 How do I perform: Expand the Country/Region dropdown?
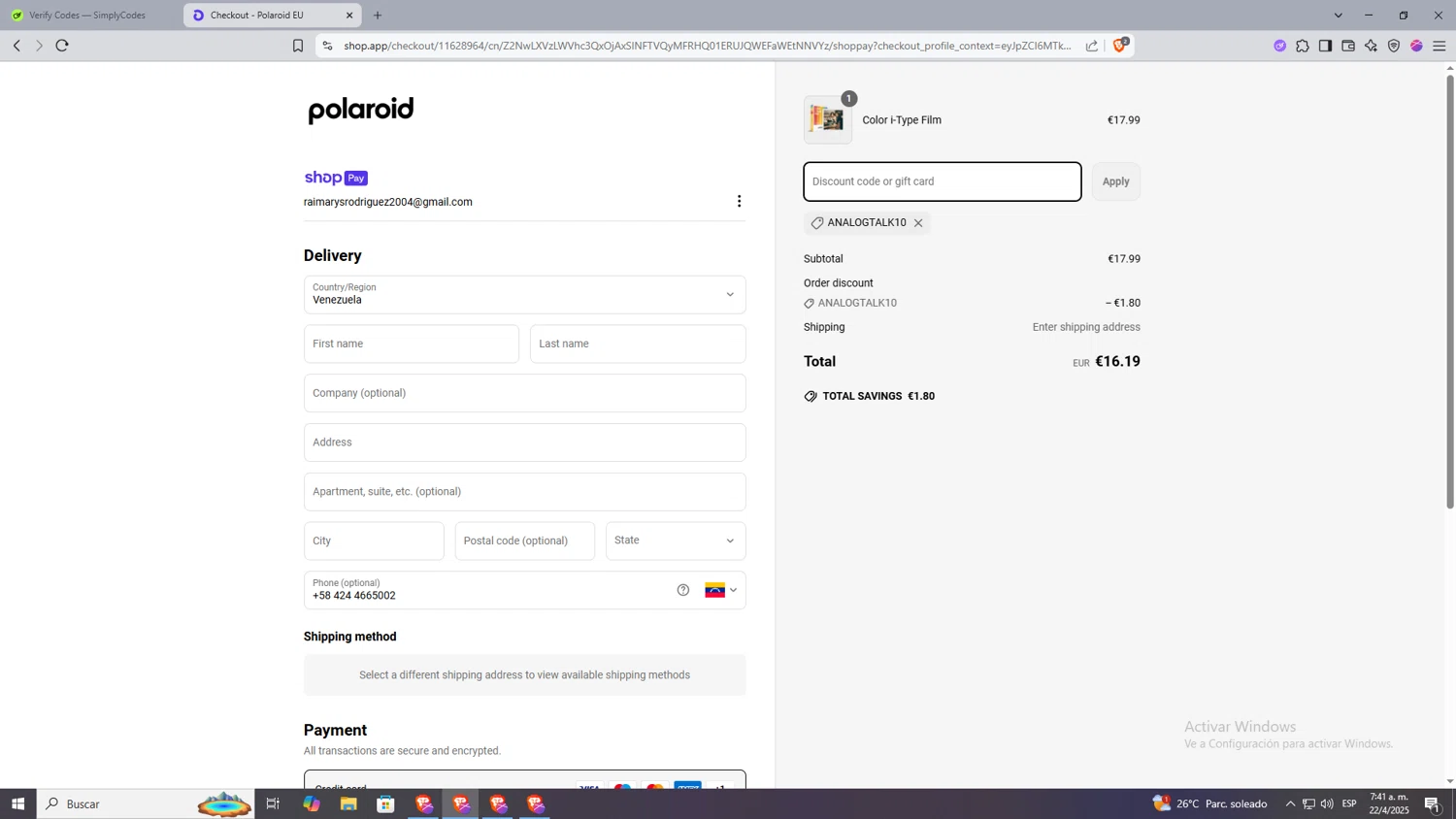click(525, 295)
